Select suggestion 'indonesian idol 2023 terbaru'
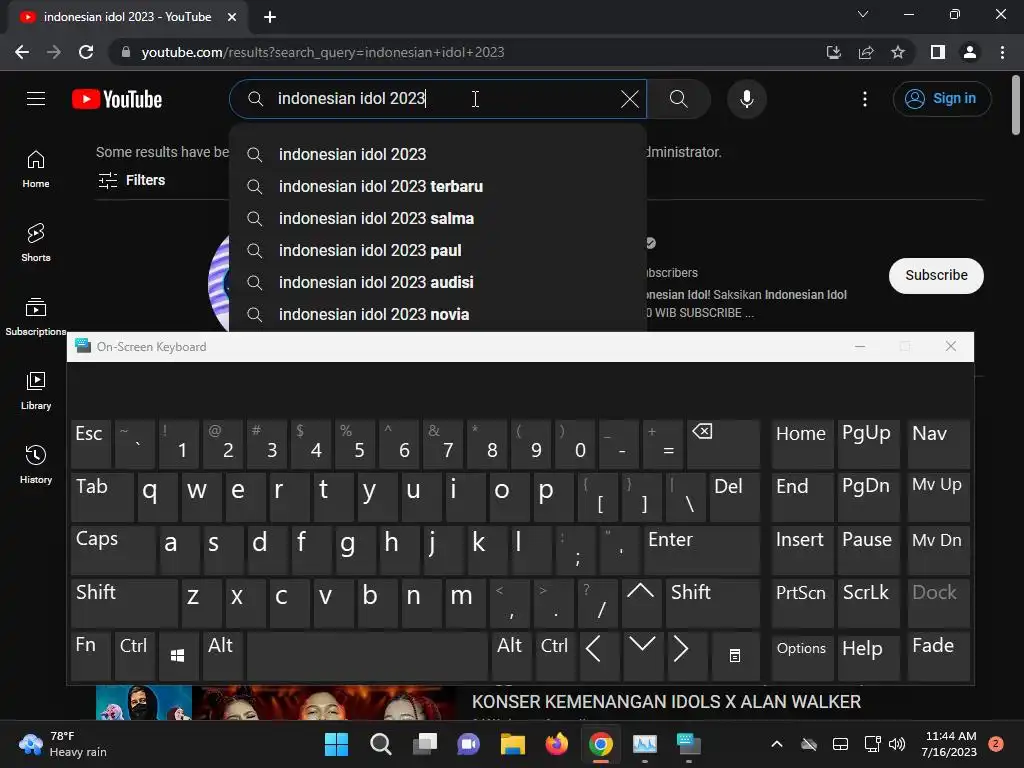The width and height of the screenshot is (1024, 768). [x=438, y=187]
